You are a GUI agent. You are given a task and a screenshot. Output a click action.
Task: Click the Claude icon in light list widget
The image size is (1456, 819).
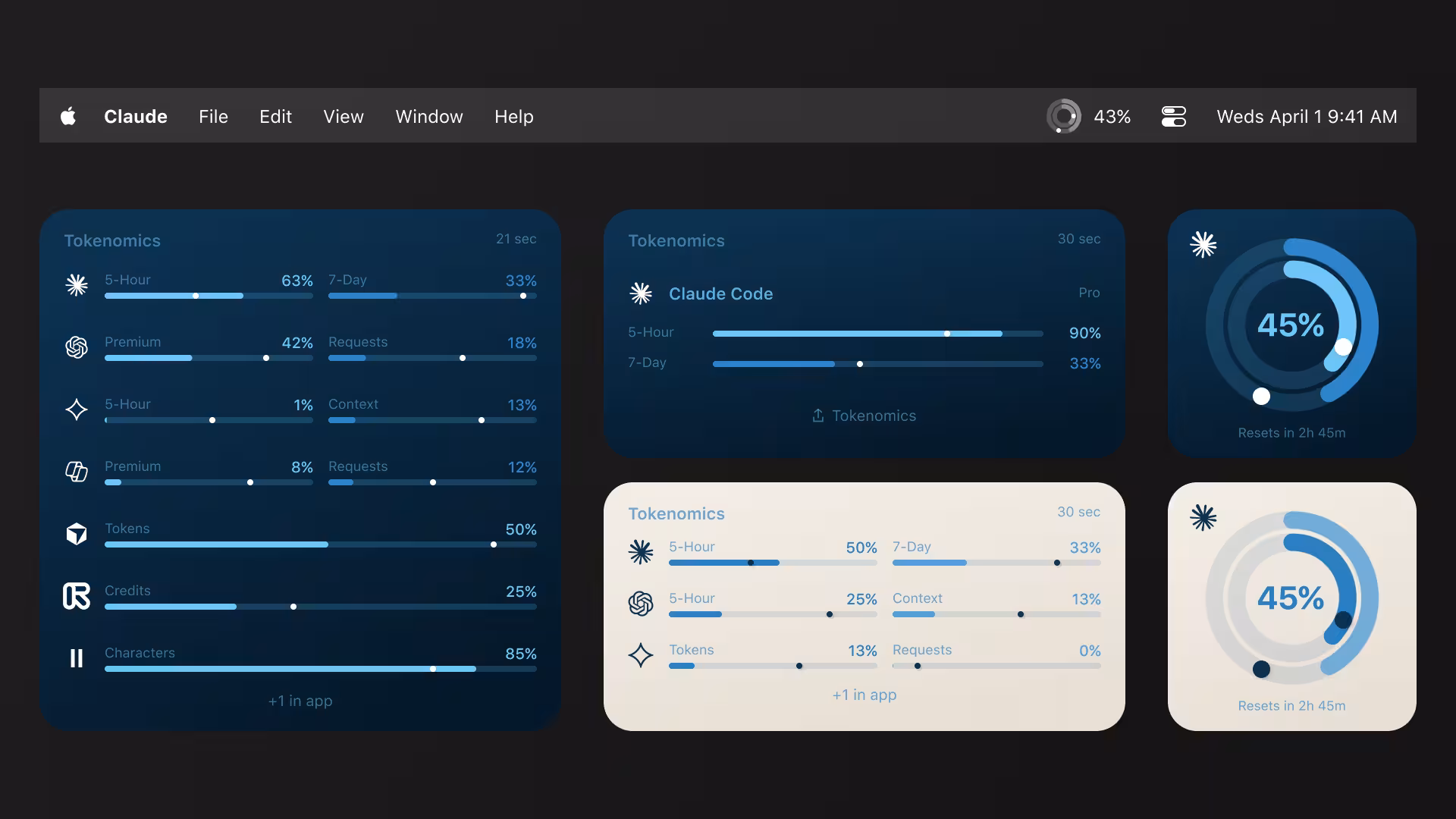[x=641, y=552]
